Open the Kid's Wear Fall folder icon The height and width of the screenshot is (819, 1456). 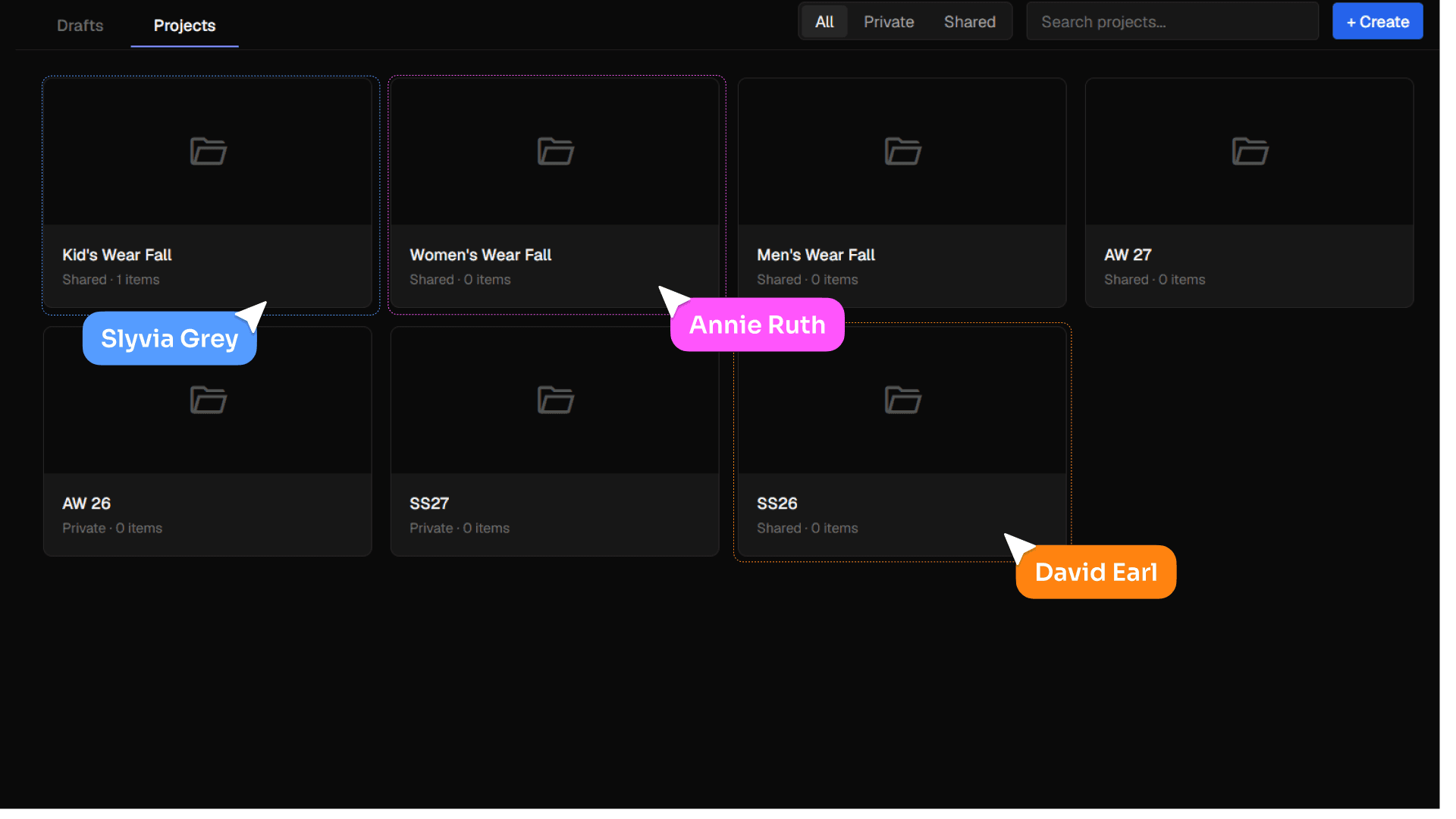coord(208,152)
